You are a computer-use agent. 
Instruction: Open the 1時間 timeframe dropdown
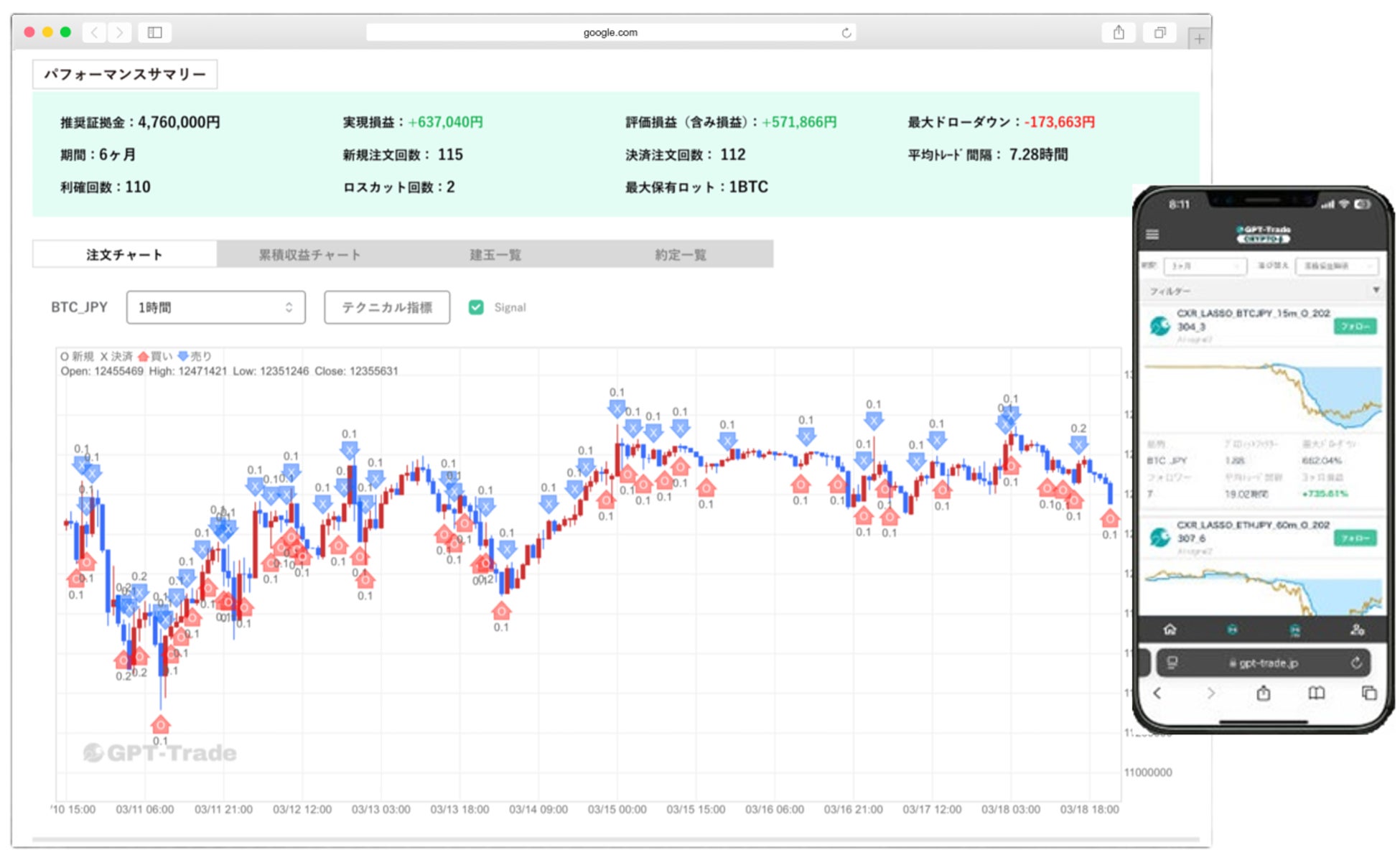point(215,307)
